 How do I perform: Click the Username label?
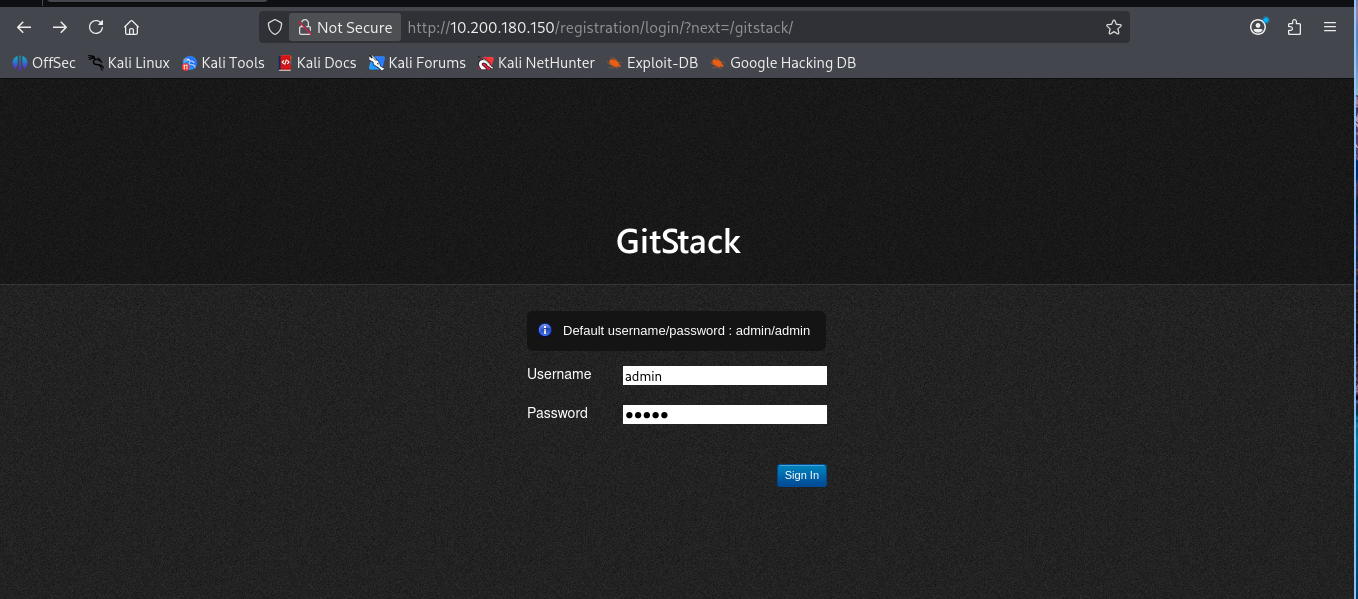click(x=559, y=374)
